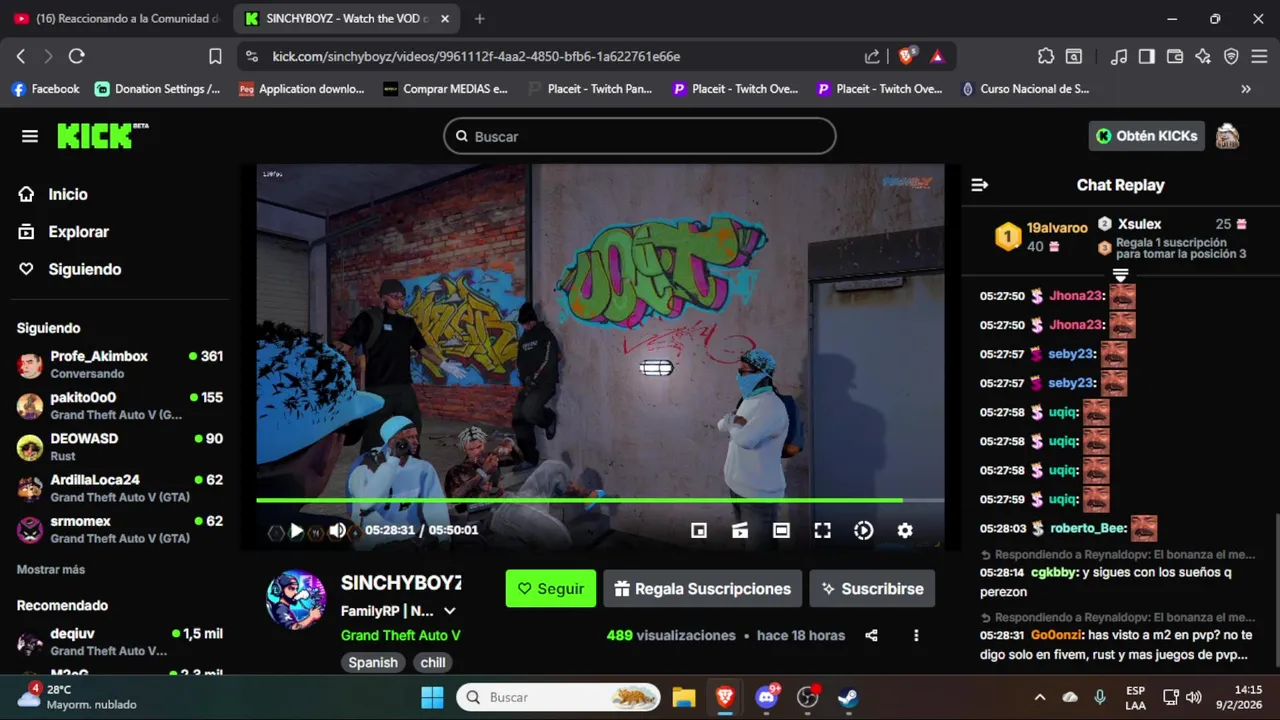Open SINCHYBOYZ channel avatar
Image resolution: width=1280 pixels, height=720 pixels.
(296, 600)
